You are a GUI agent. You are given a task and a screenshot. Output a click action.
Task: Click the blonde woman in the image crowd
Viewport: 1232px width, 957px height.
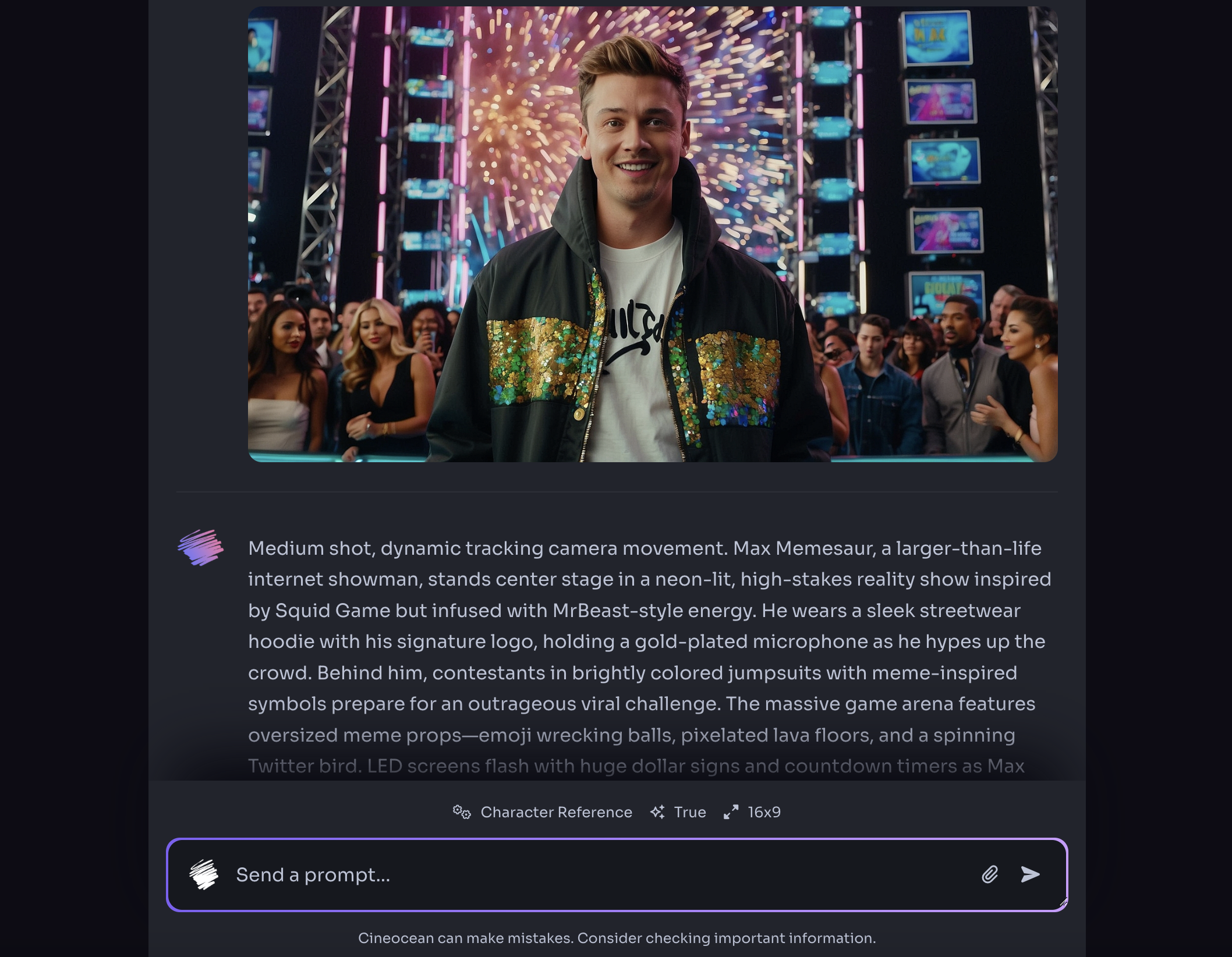[381, 373]
